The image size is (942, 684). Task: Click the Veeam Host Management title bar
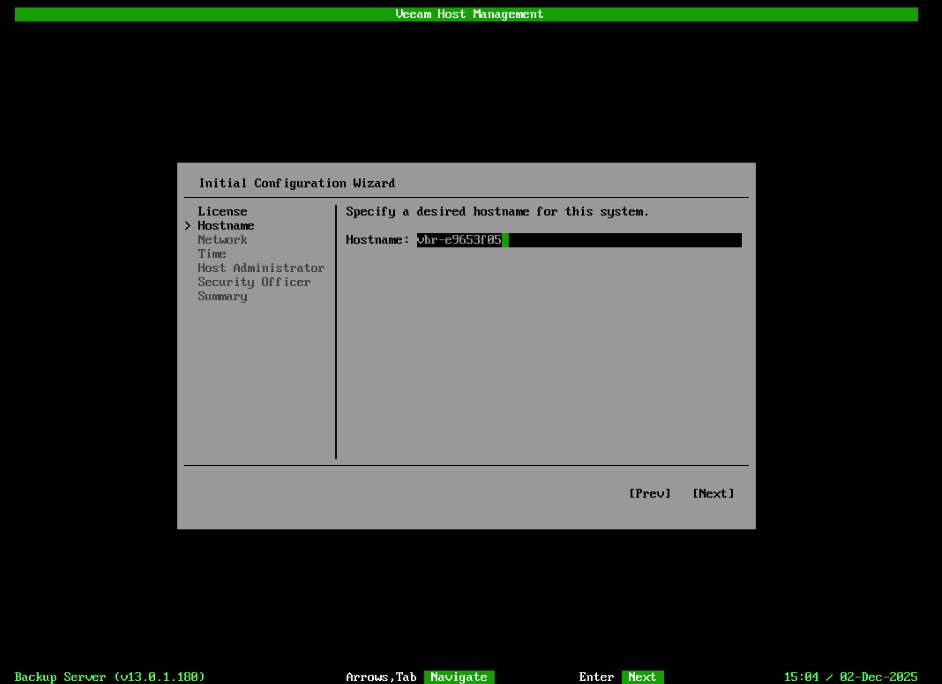point(468,13)
